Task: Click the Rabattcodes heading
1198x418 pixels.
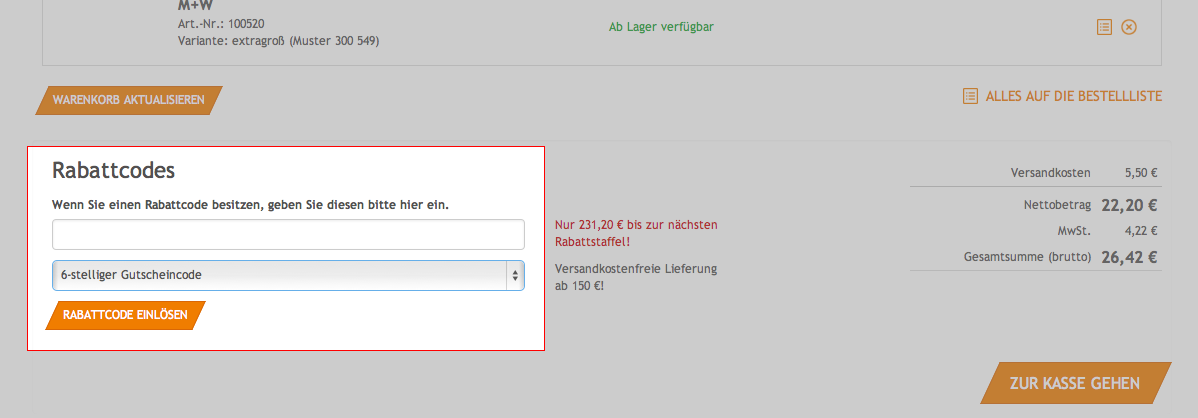Action: click(x=114, y=170)
